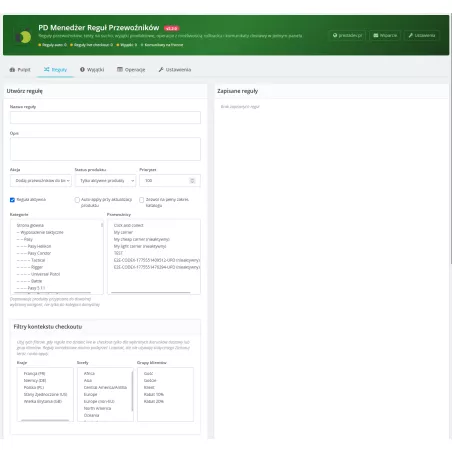Open the prestadev.pl link in header
This screenshot has width=452, height=452.
[x=347, y=35]
